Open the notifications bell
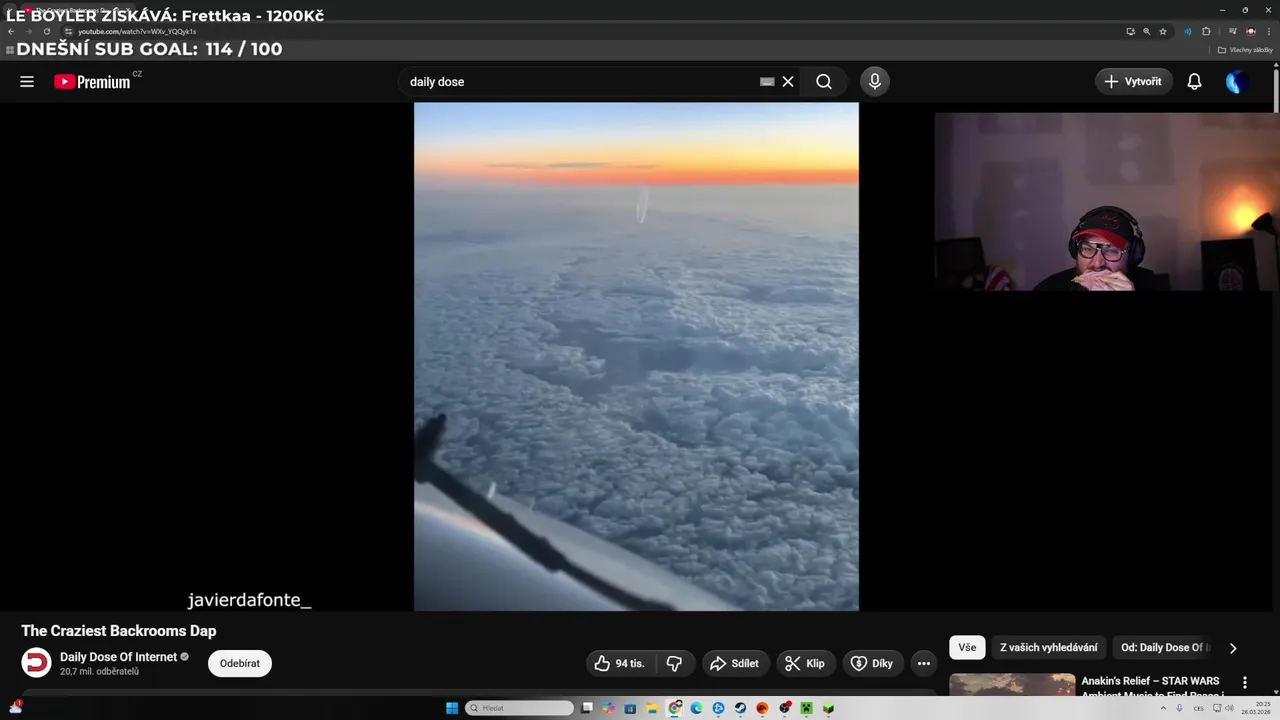This screenshot has height=720, width=1280. click(x=1194, y=82)
